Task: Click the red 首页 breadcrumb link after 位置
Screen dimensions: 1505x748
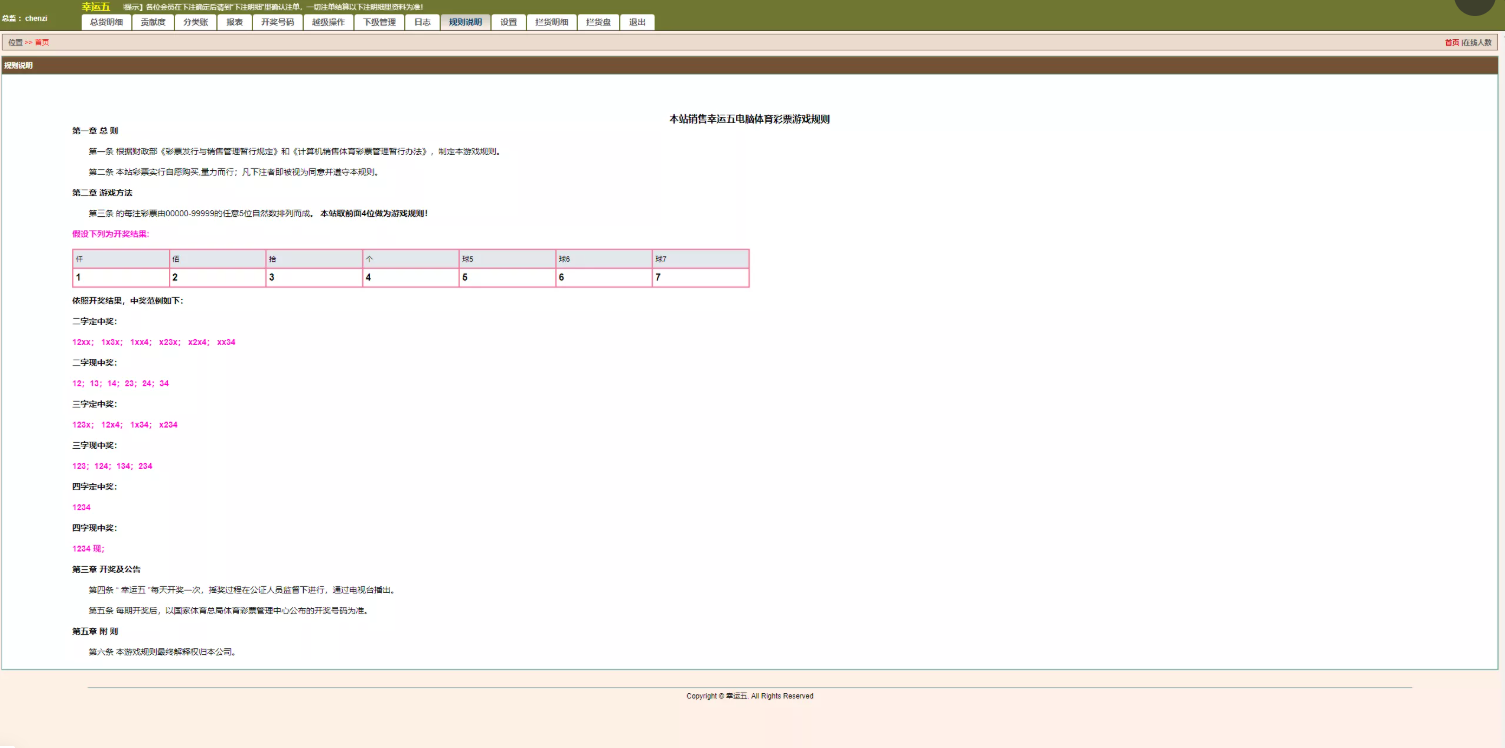Action: tap(42, 43)
